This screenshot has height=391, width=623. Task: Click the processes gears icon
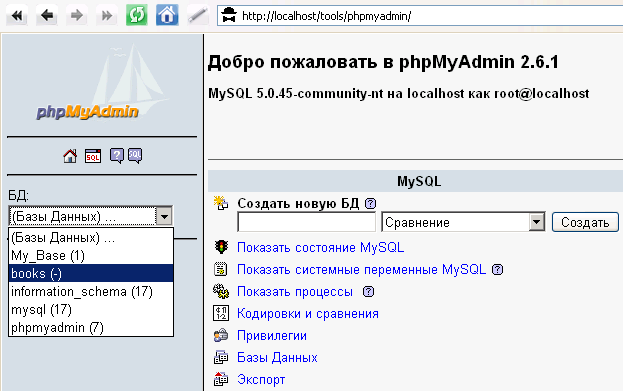[x=221, y=291]
